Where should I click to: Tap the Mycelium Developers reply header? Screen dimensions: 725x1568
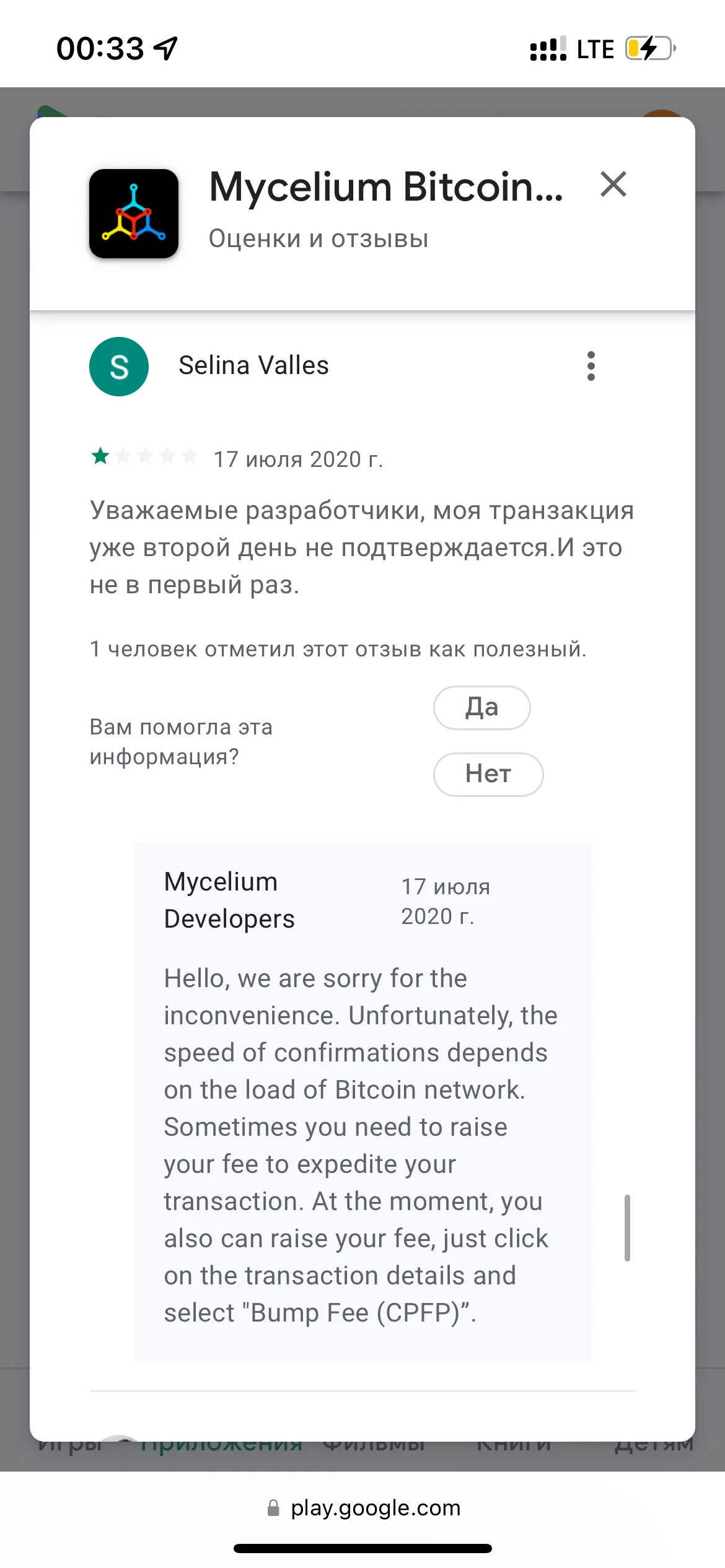pyautogui.click(x=229, y=900)
